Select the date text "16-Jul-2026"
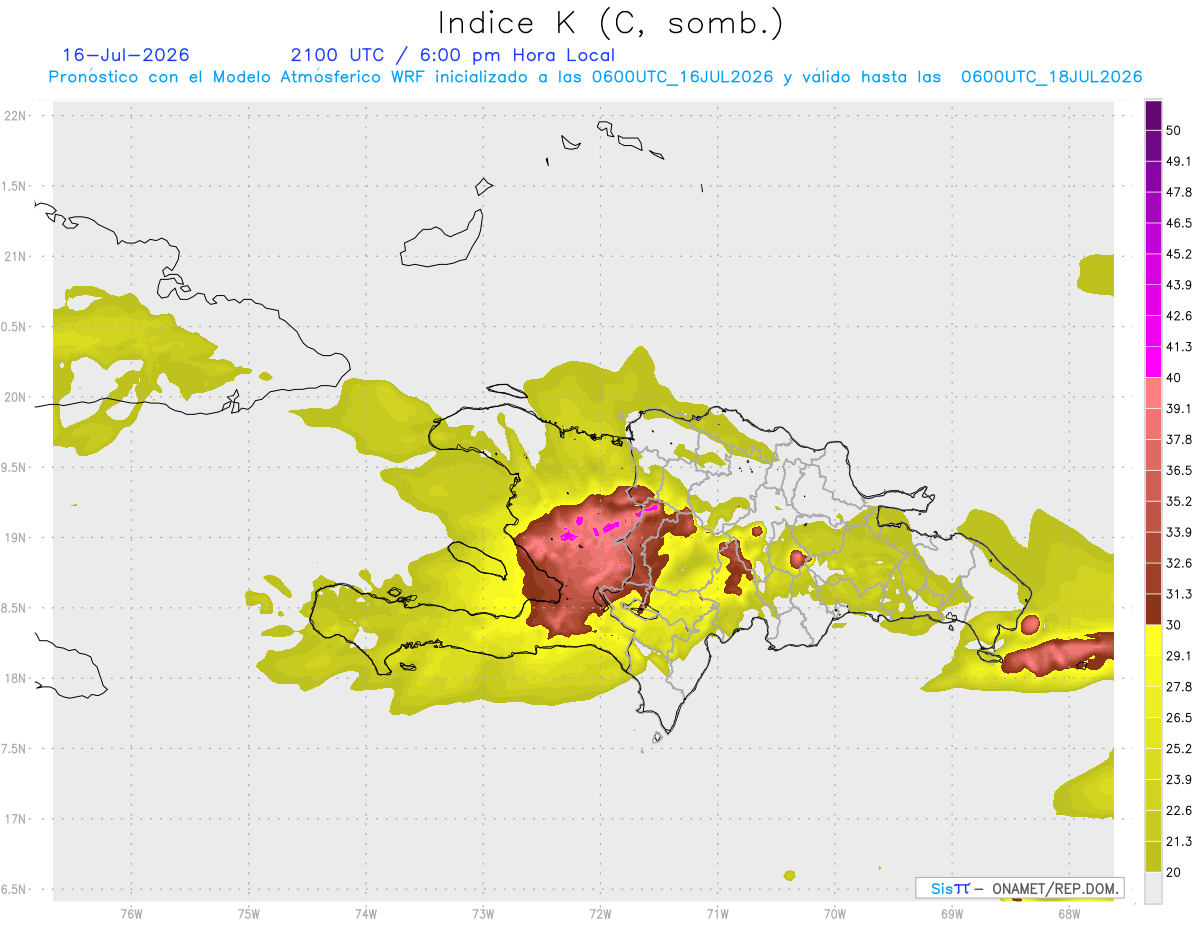 pyautogui.click(x=126, y=55)
